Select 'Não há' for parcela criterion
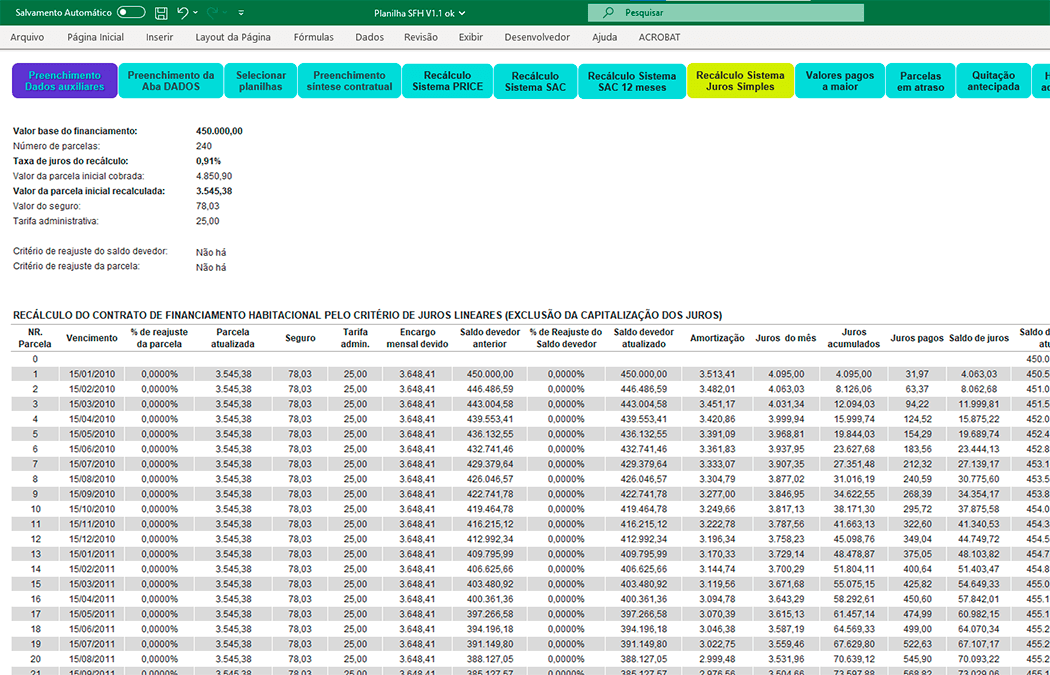This screenshot has height=675, width=1050. 211,267
